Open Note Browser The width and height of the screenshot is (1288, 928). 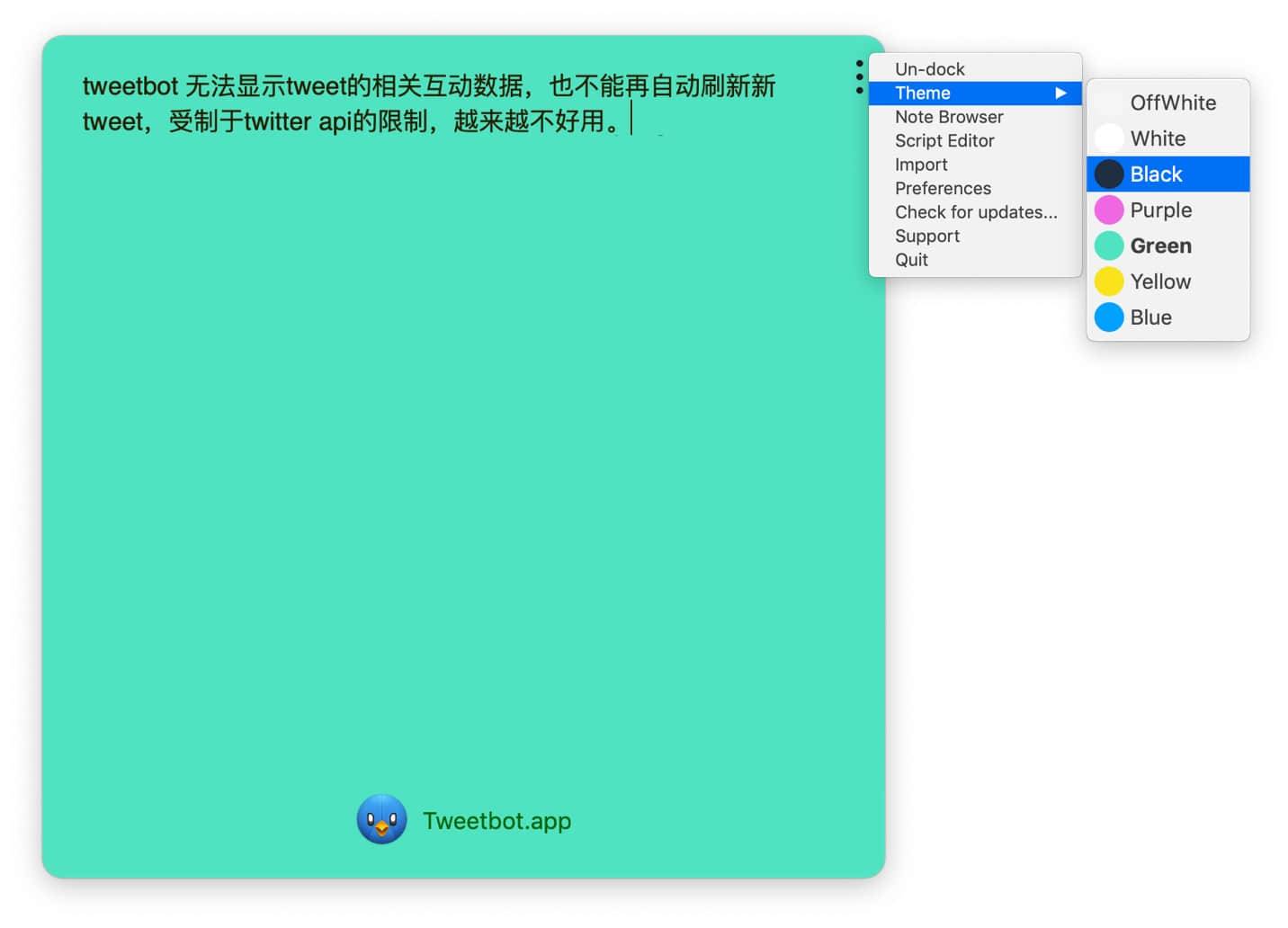[x=975, y=117]
